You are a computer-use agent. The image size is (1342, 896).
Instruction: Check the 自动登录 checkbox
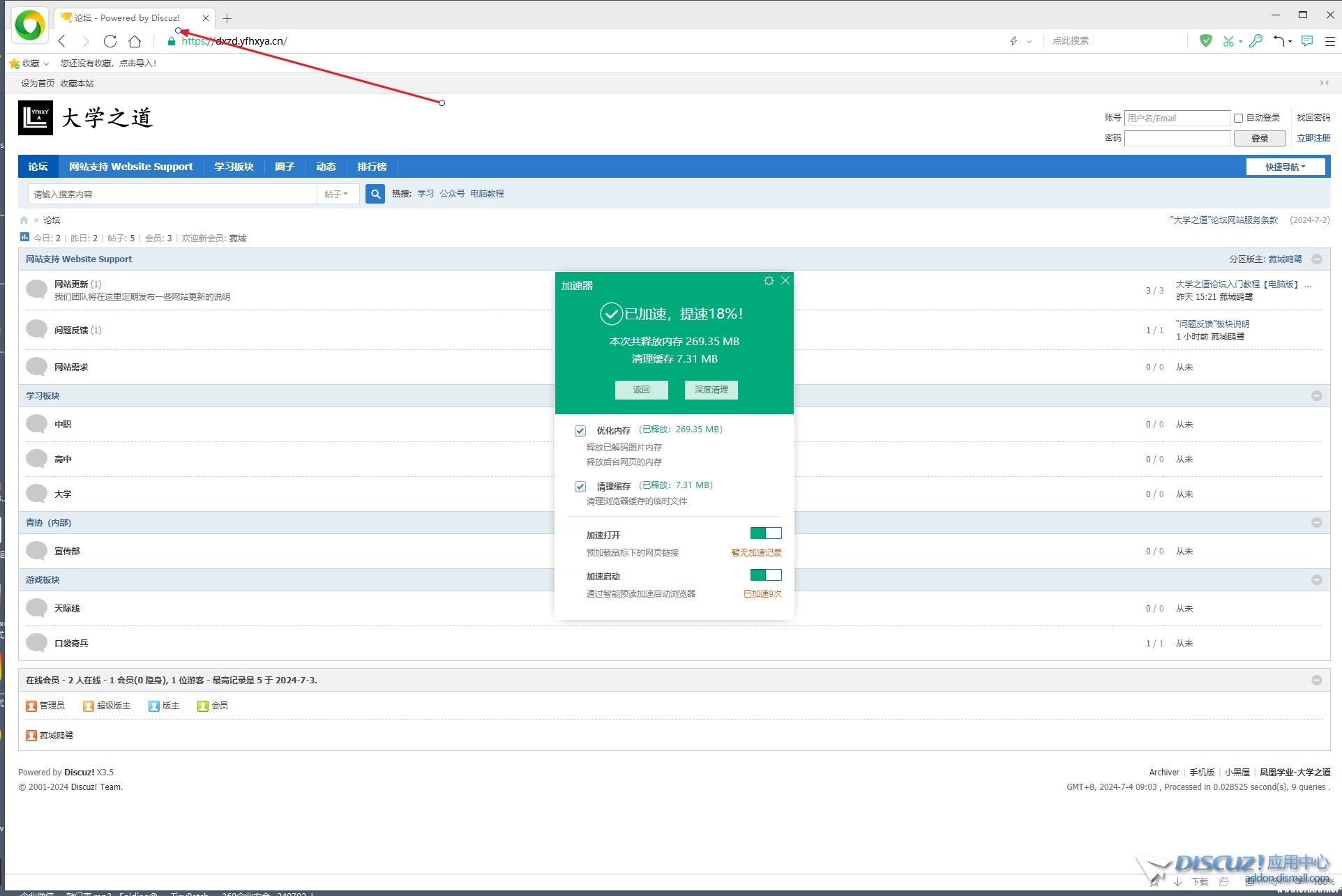[x=1238, y=118]
